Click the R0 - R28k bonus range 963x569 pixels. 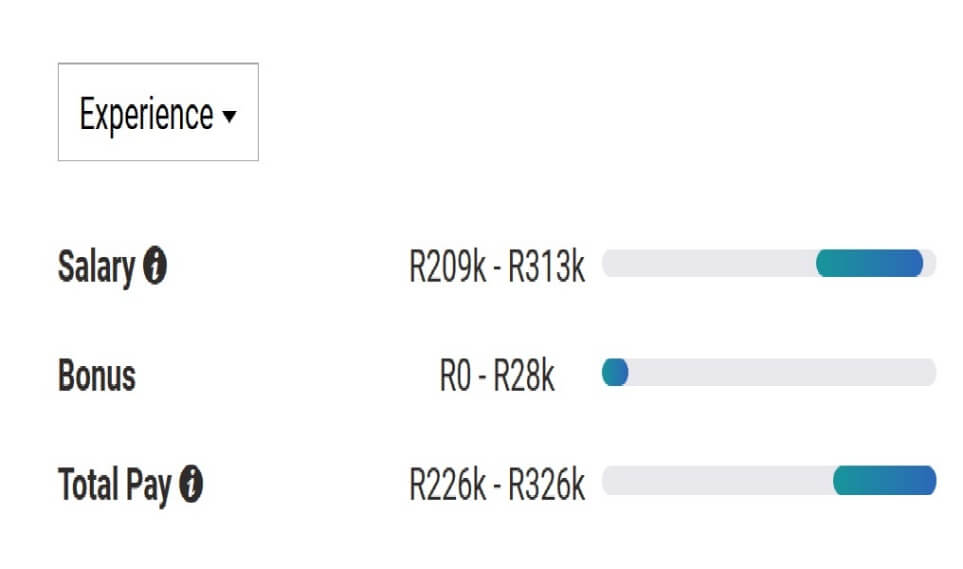(x=497, y=375)
